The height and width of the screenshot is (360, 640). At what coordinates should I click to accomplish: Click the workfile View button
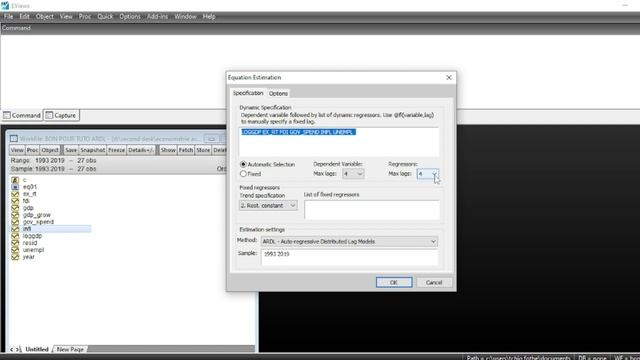17,150
